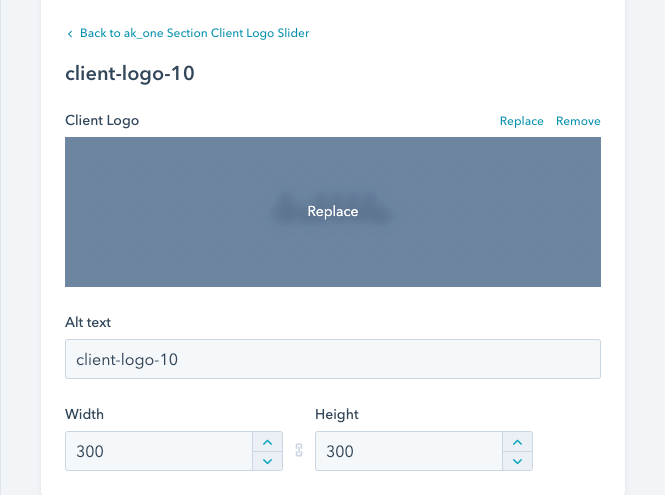Image resolution: width=665 pixels, height=495 pixels.
Task: Click the "Alt text" field label
Action: [88, 322]
